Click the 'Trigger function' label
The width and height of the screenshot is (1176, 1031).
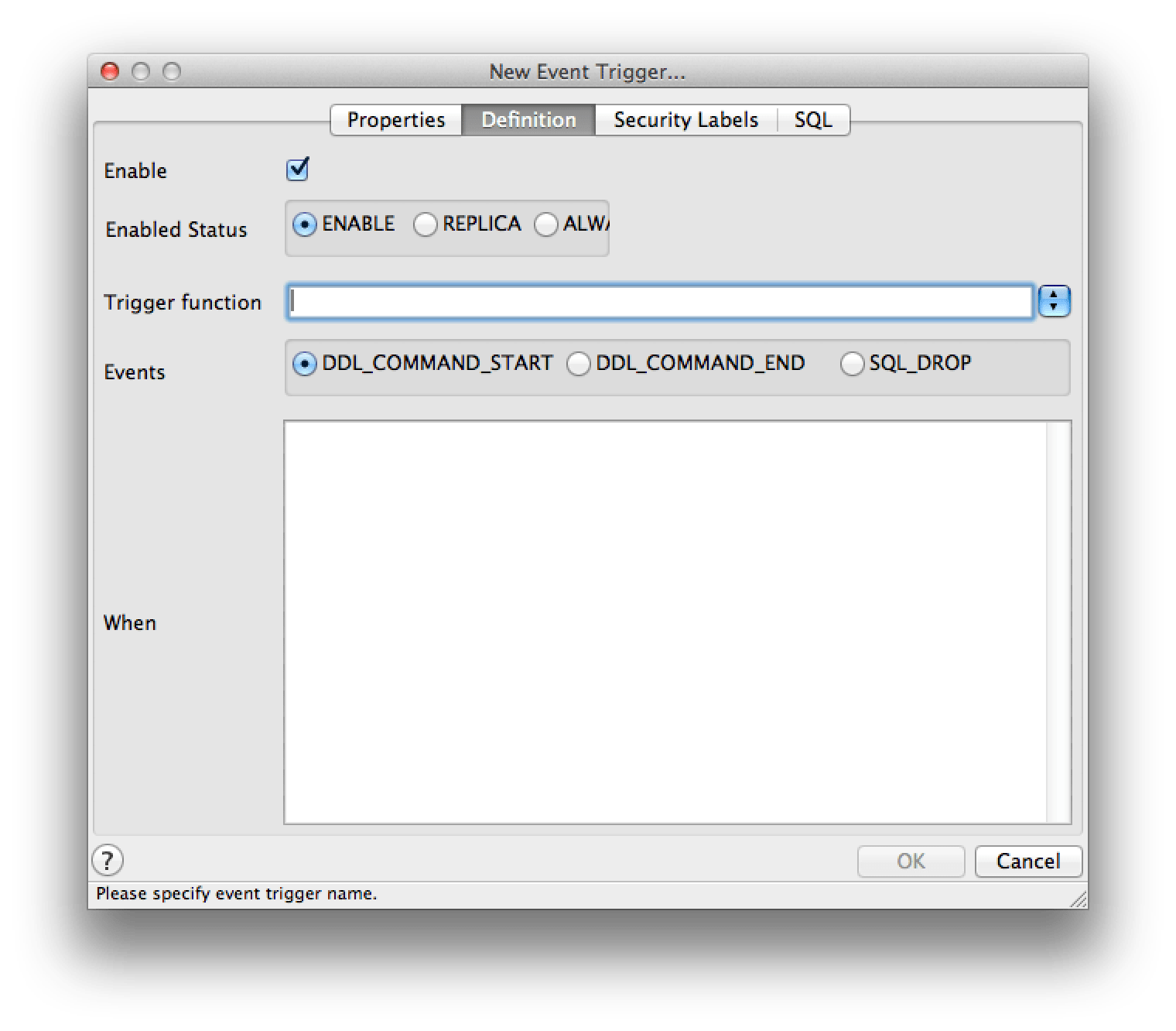pyautogui.click(x=183, y=302)
